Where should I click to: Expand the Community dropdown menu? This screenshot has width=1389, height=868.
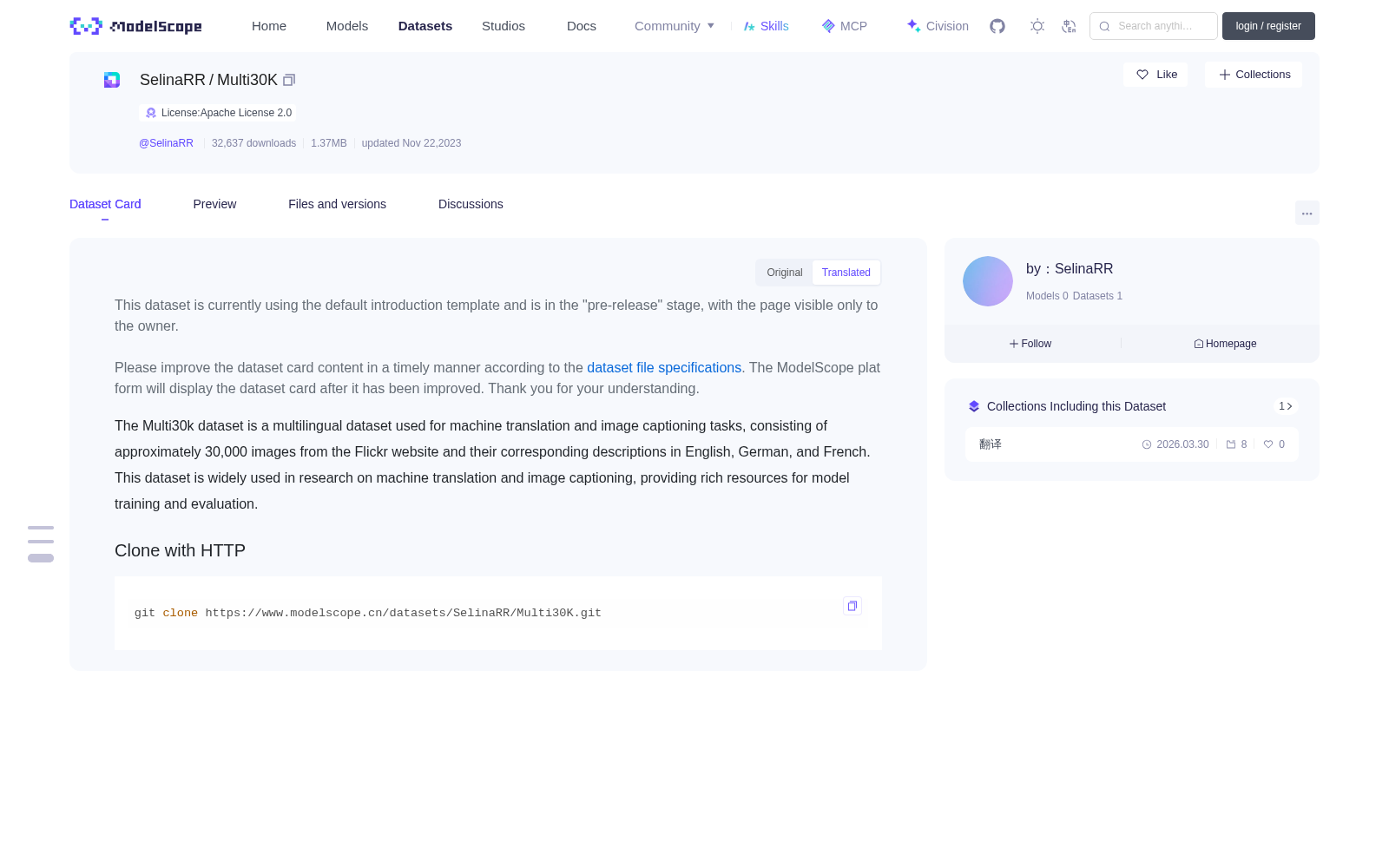[x=675, y=26]
